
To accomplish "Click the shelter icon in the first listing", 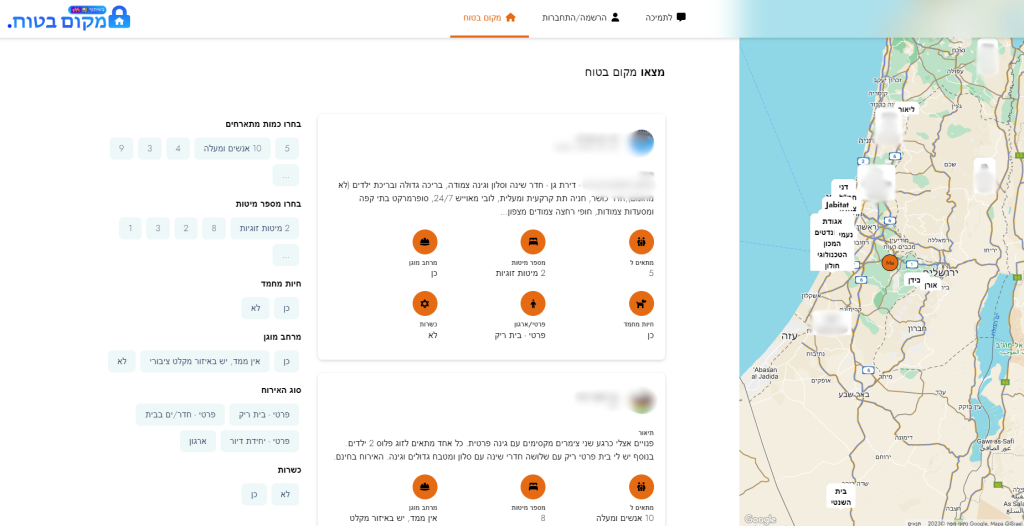I will (425, 242).
